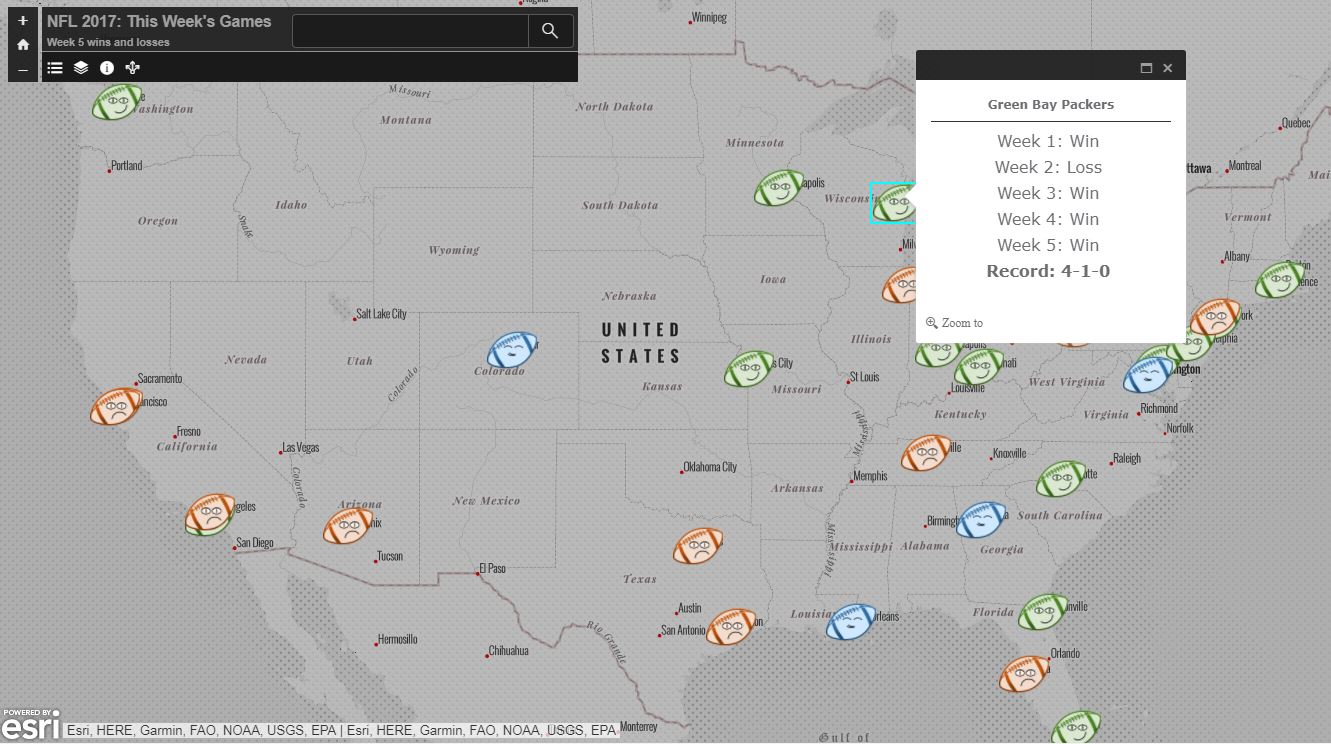Click the Zoom to link
Viewport: 1331px width, 744px height.
click(954, 323)
